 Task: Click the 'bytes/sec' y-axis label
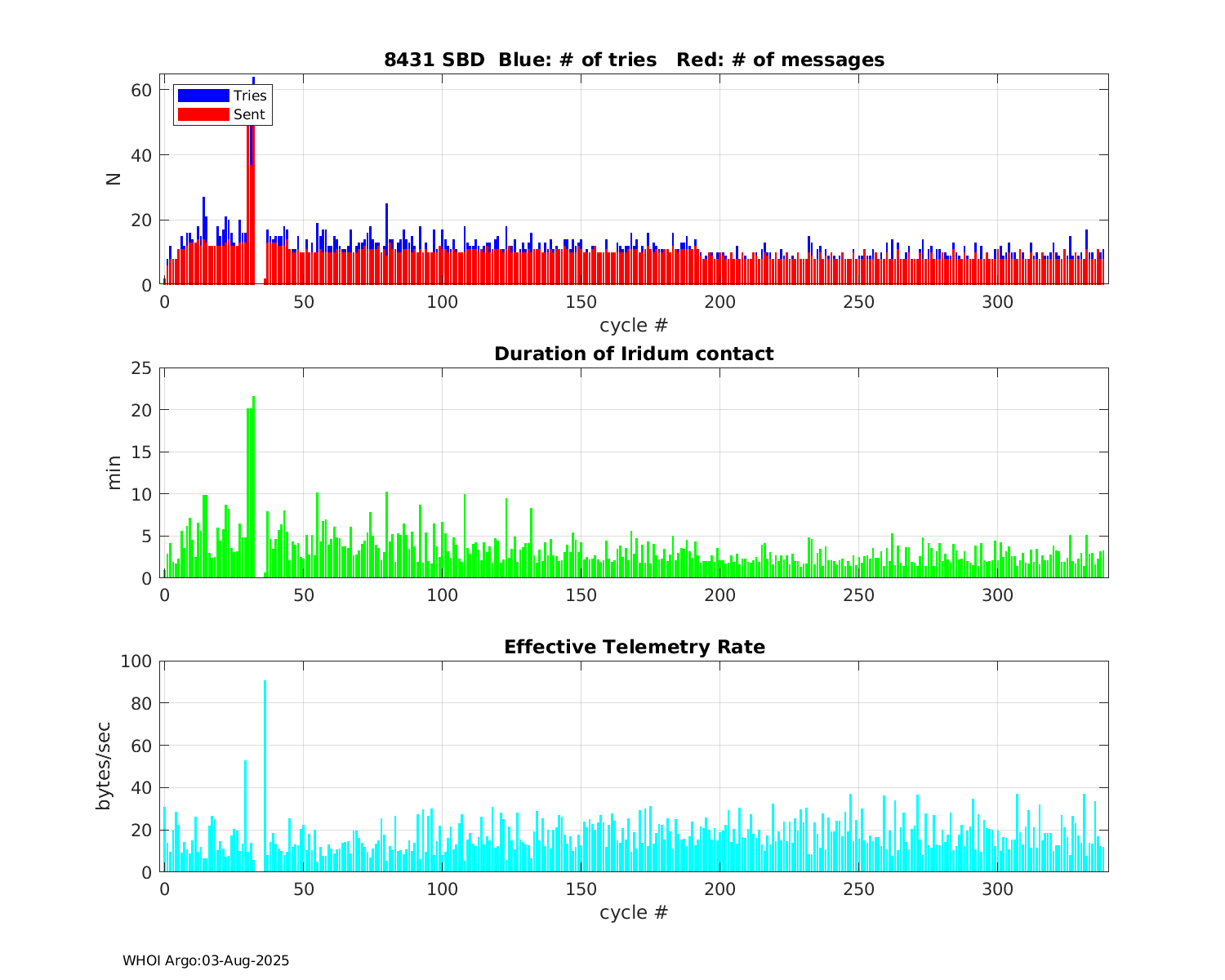click(103, 766)
